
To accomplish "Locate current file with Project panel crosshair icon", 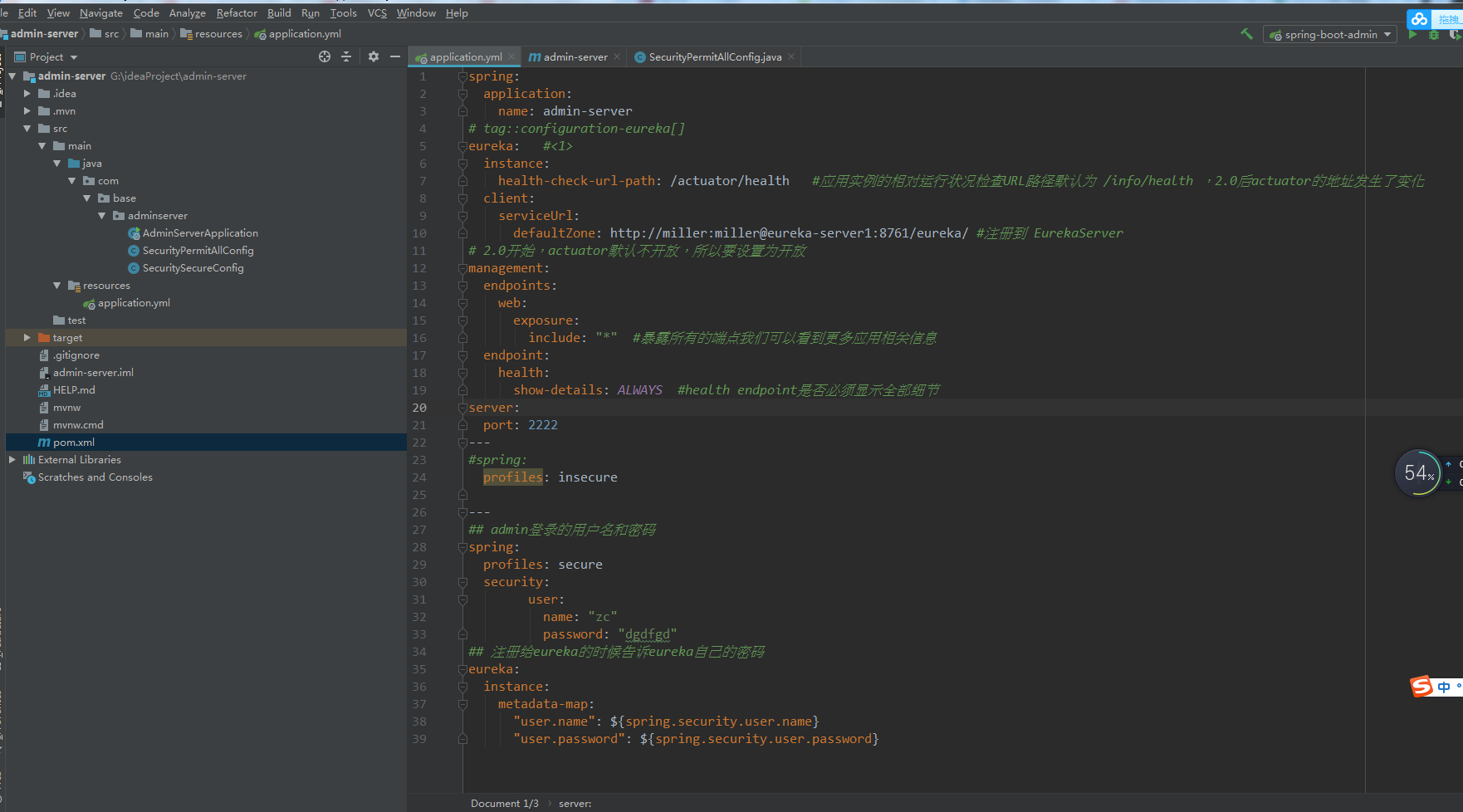I will 323,56.
